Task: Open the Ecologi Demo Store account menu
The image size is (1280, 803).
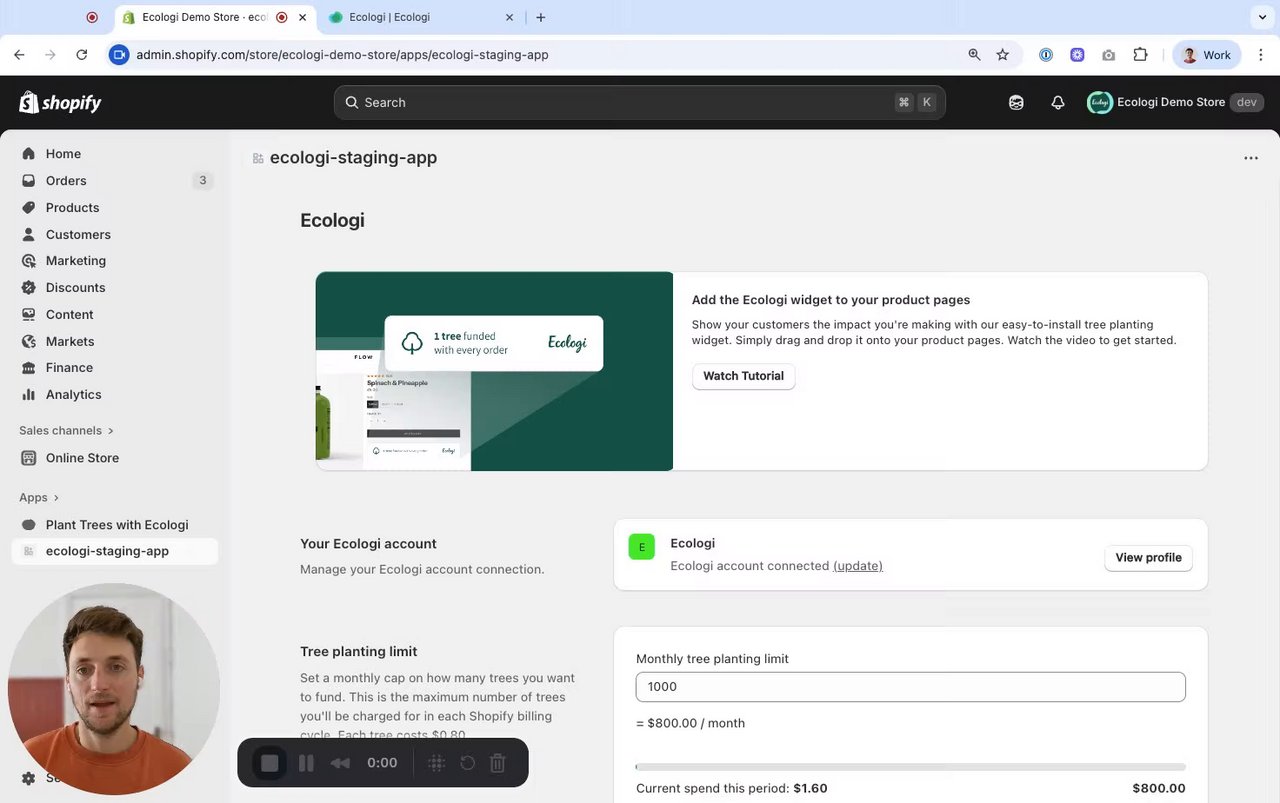Action: 1176,102
